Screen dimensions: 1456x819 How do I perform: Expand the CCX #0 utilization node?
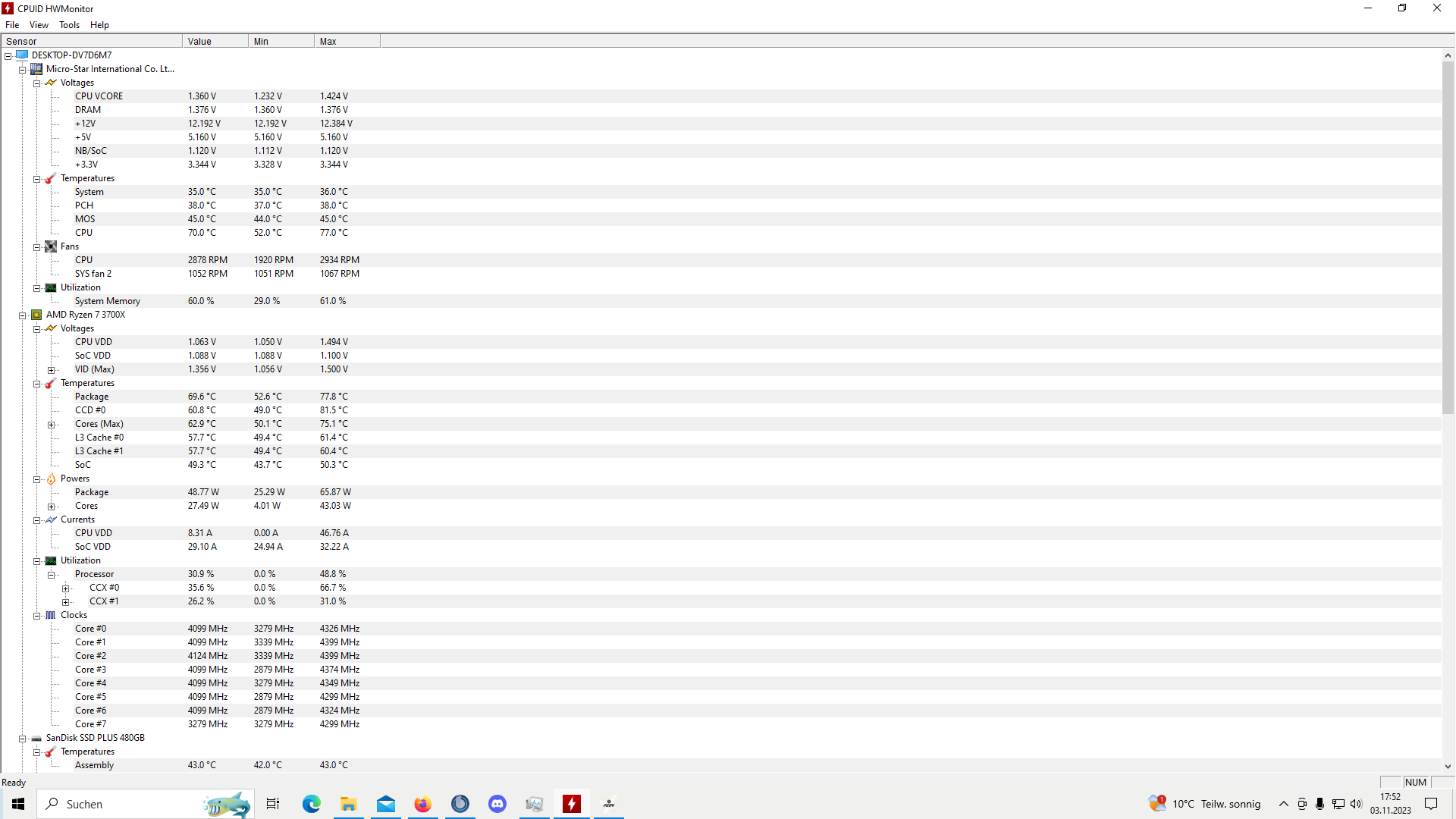coord(66,588)
